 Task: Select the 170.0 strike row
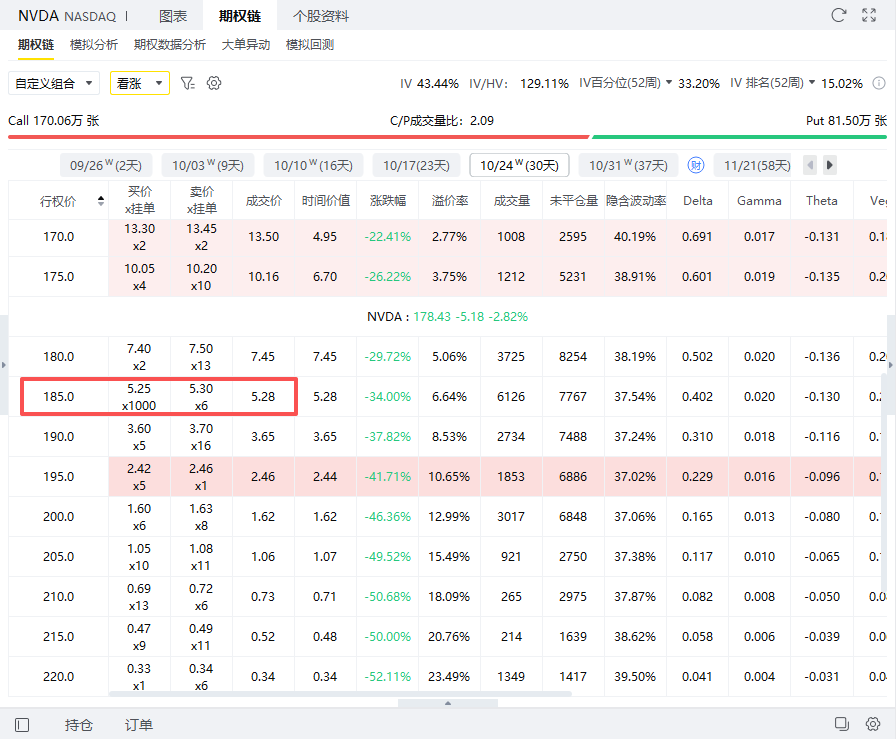click(447, 237)
